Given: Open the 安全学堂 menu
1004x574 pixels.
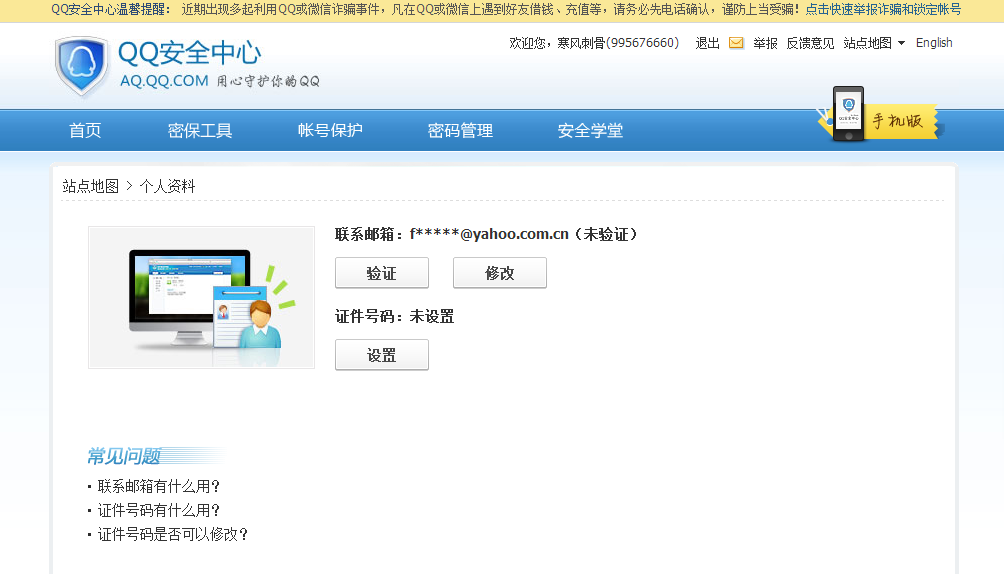Looking at the screenshot, I should (590, 131).
